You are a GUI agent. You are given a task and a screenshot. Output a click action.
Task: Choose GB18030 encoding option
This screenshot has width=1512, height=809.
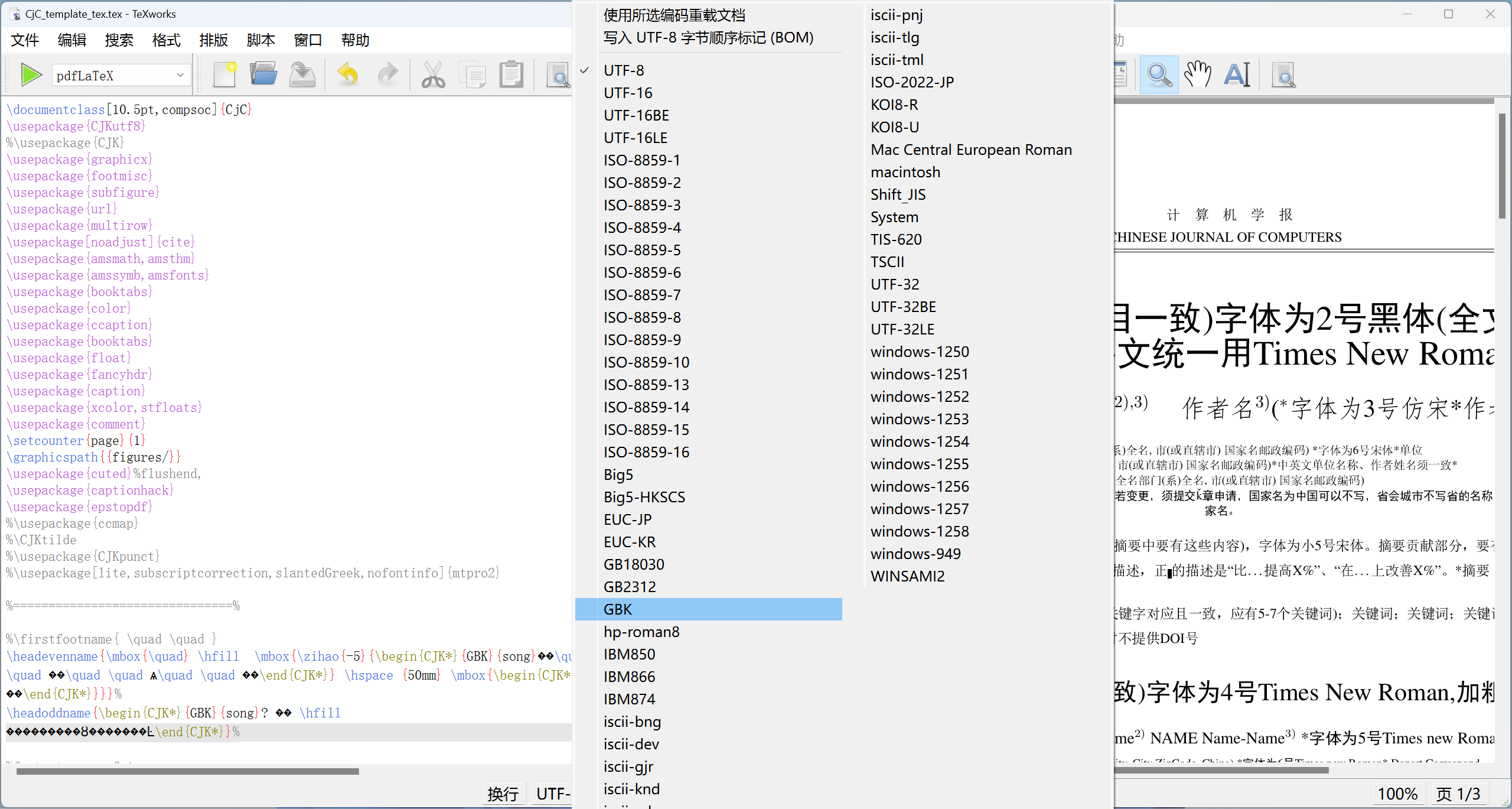pyautogui.click(x=634, y=564)
